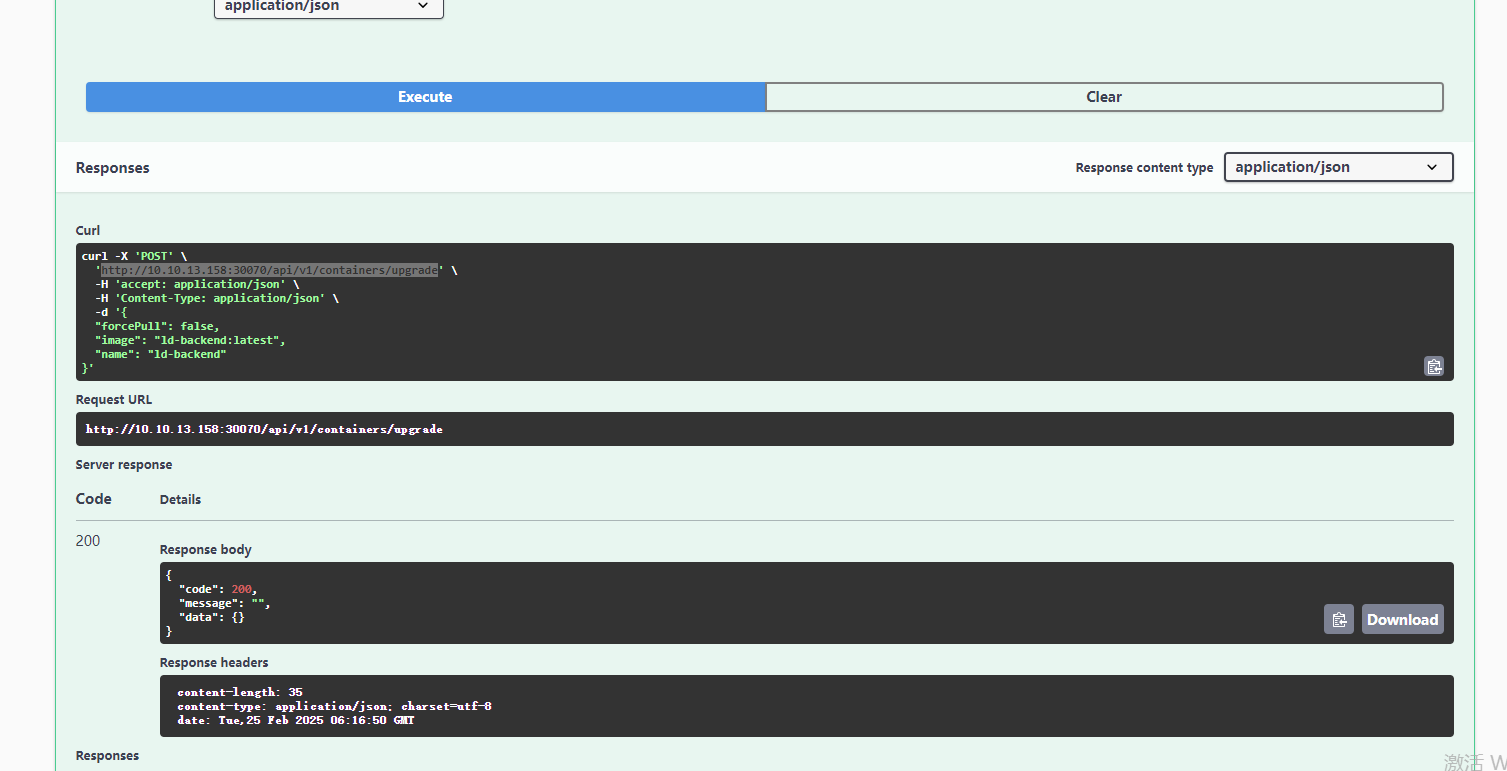Image resolution: width=1507 pixels, height=771 pixels.
Task: Click the content-length: 35 header
Action: 240,692
